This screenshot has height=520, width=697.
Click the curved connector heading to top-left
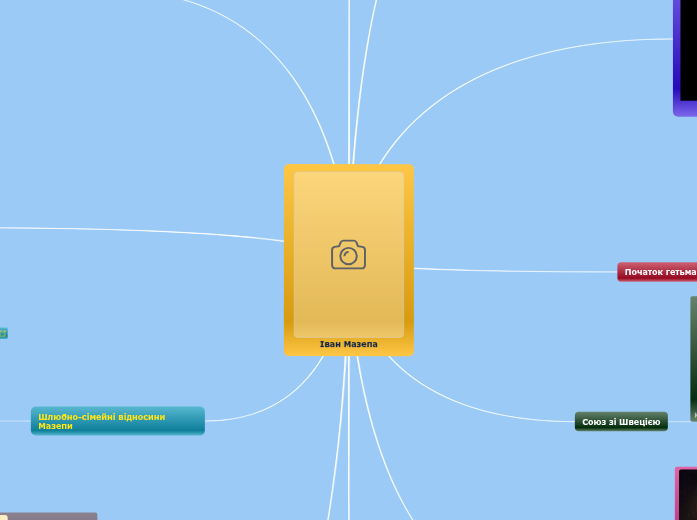[280, 50]
